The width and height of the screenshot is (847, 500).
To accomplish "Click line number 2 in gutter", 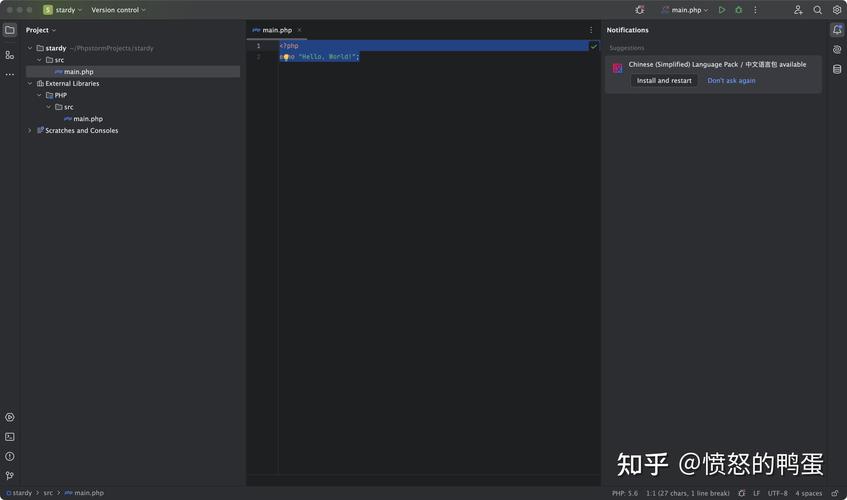I will tap(258, 57).
